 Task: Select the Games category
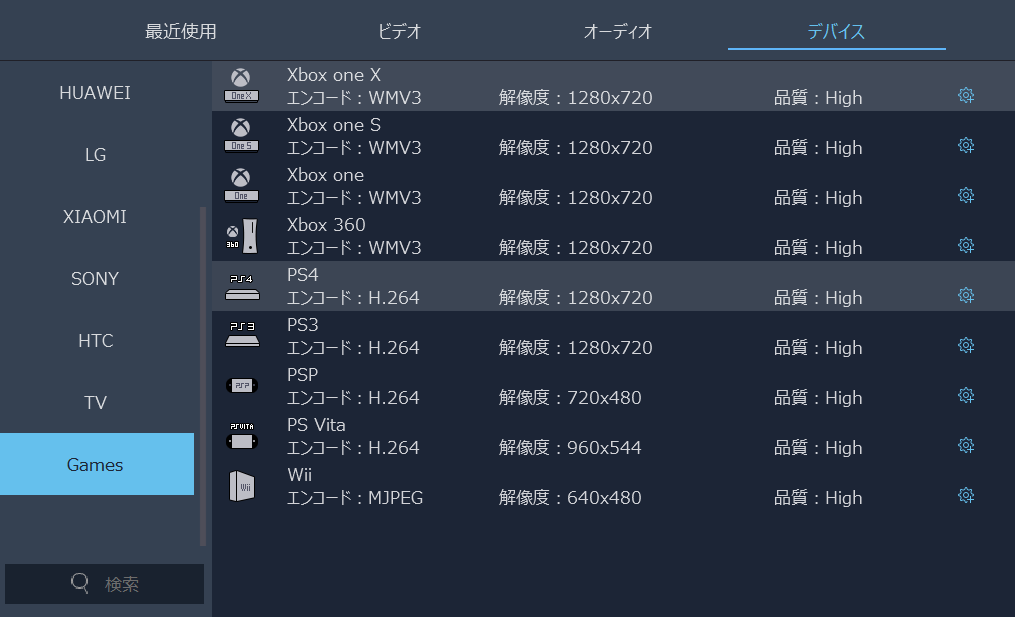pyautogui.click(x=95, y=464)
